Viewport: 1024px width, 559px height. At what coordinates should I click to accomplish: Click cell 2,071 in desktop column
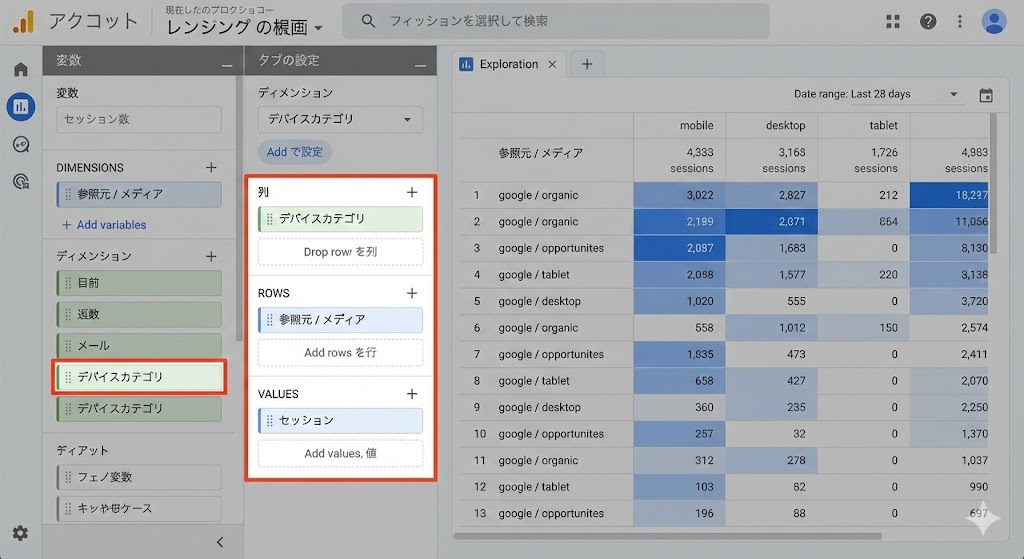click(771, 221)
